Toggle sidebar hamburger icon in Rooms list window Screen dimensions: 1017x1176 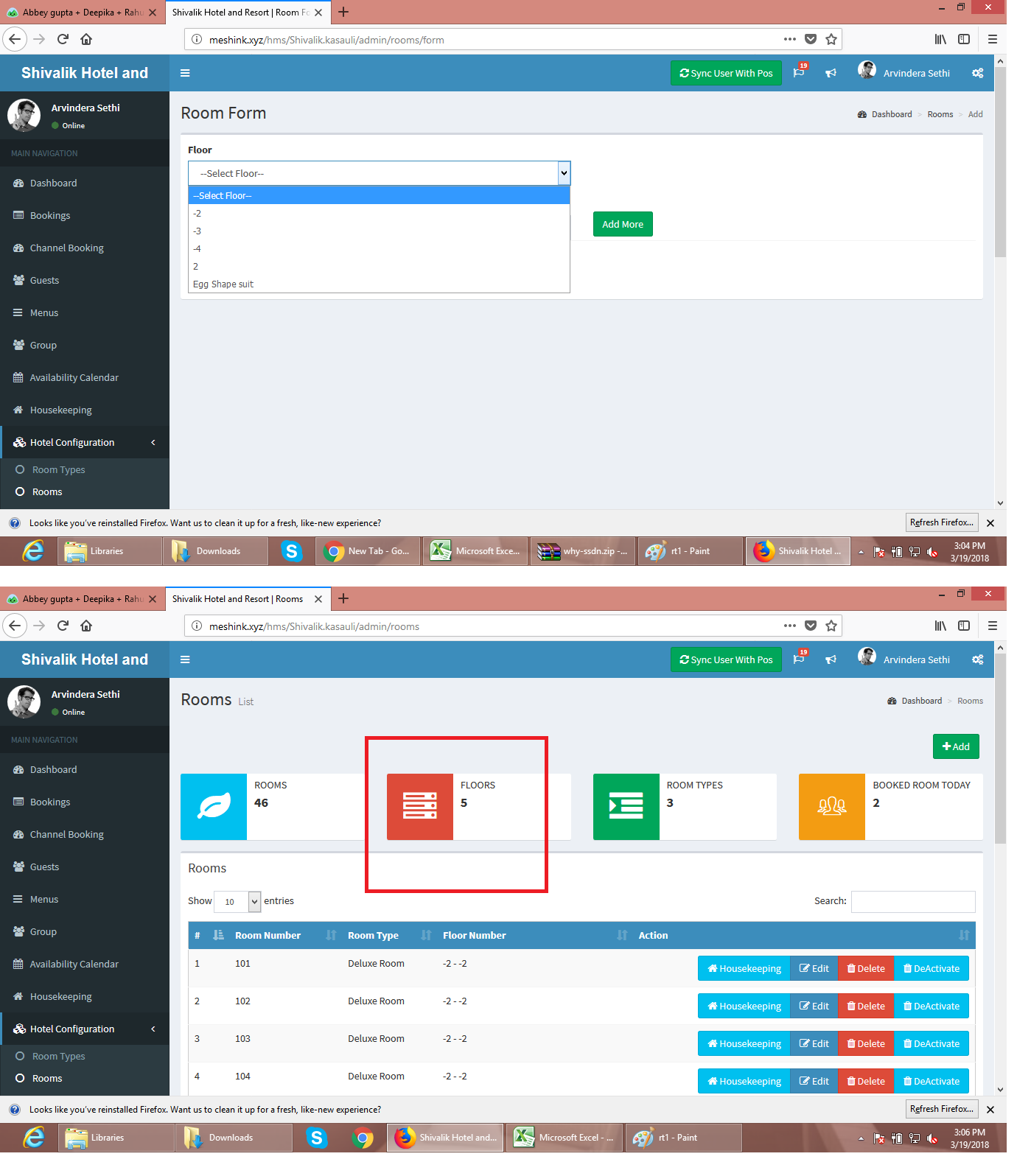pyautogui.click(x=185, y=659)
